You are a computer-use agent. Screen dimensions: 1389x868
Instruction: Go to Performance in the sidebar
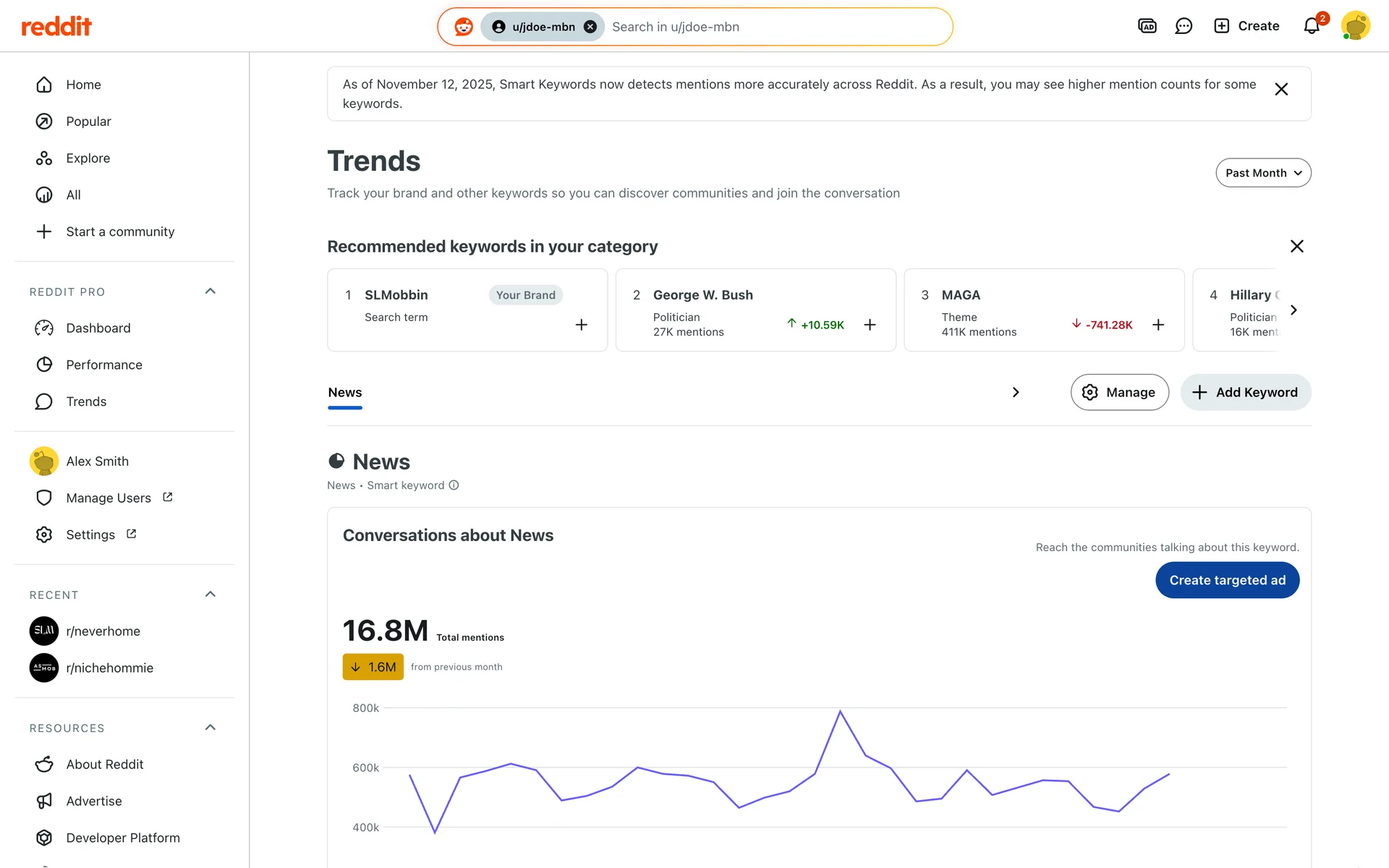(x=103, y=365)
